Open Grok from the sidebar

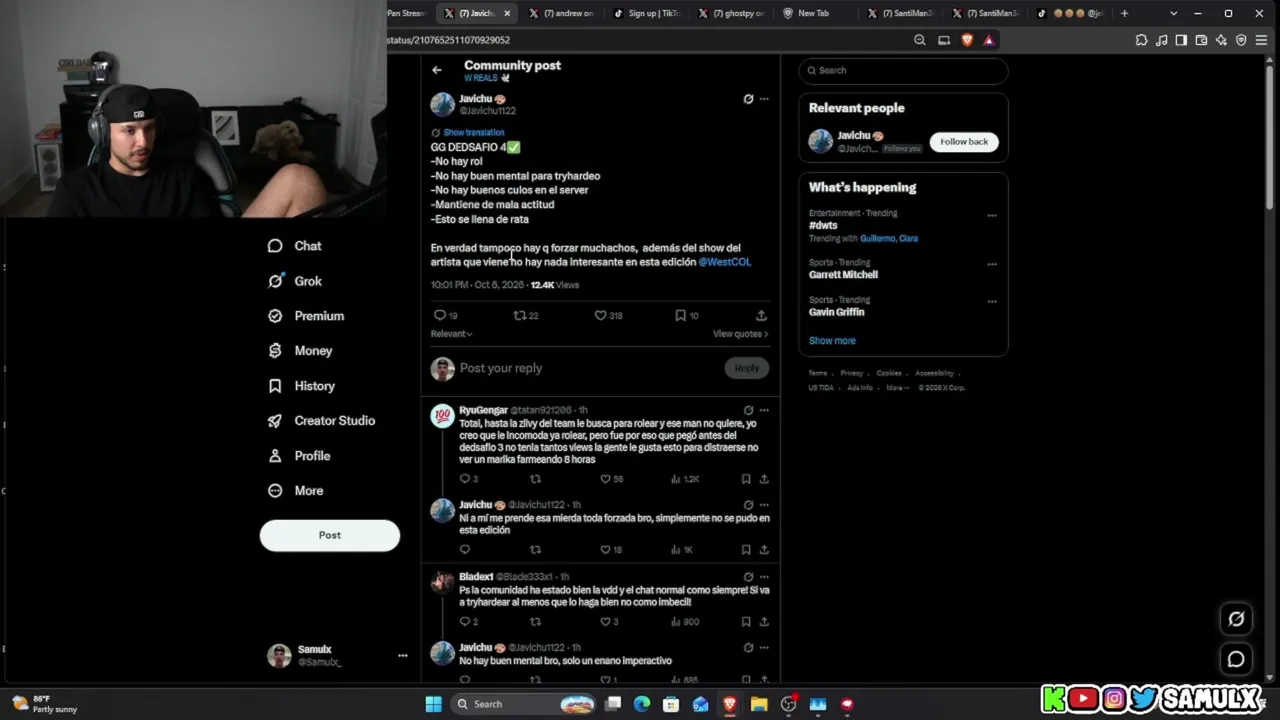point(295,281)
